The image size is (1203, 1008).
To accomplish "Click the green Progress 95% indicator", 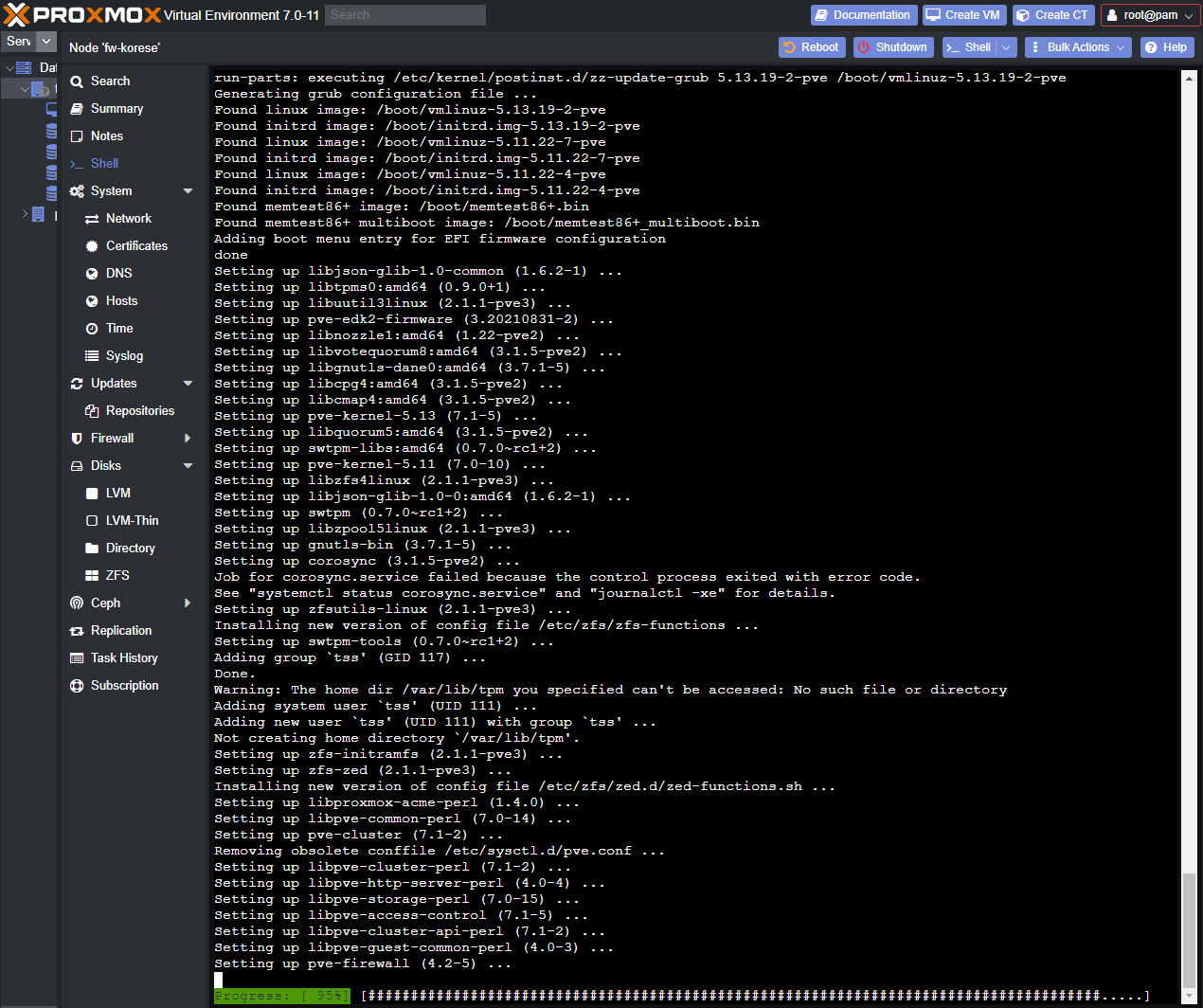I will [281, 996].
